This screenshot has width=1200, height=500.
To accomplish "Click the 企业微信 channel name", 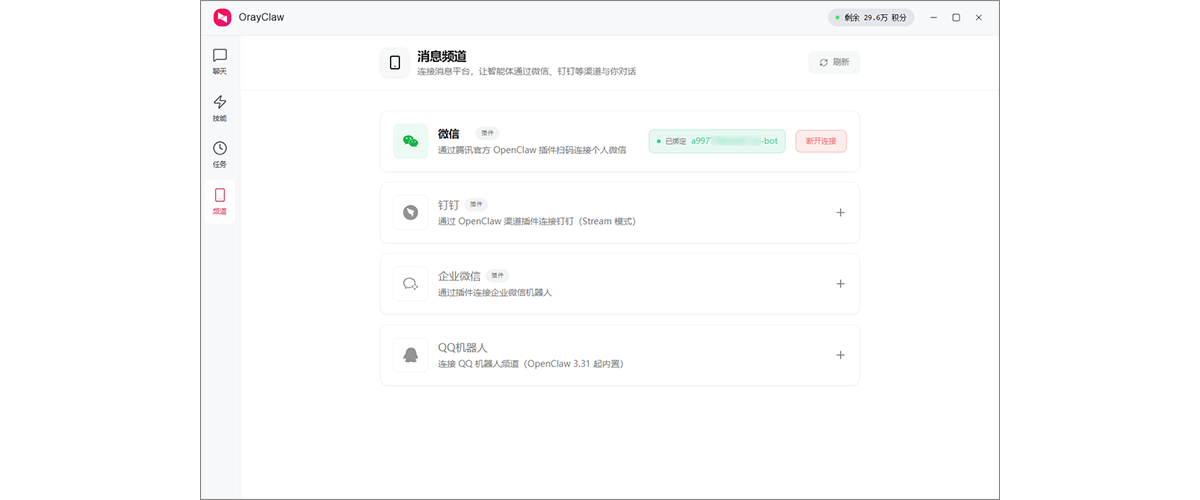I will 460,275.
